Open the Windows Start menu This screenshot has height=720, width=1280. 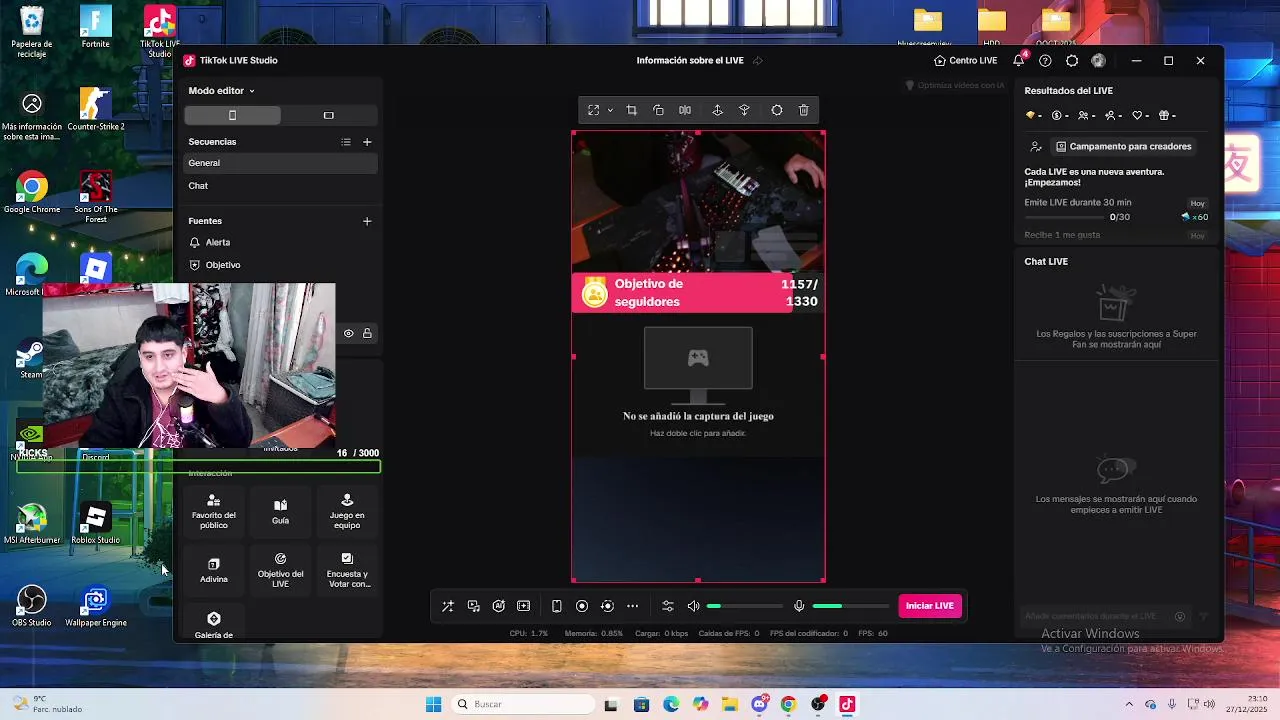coord(433,704)
